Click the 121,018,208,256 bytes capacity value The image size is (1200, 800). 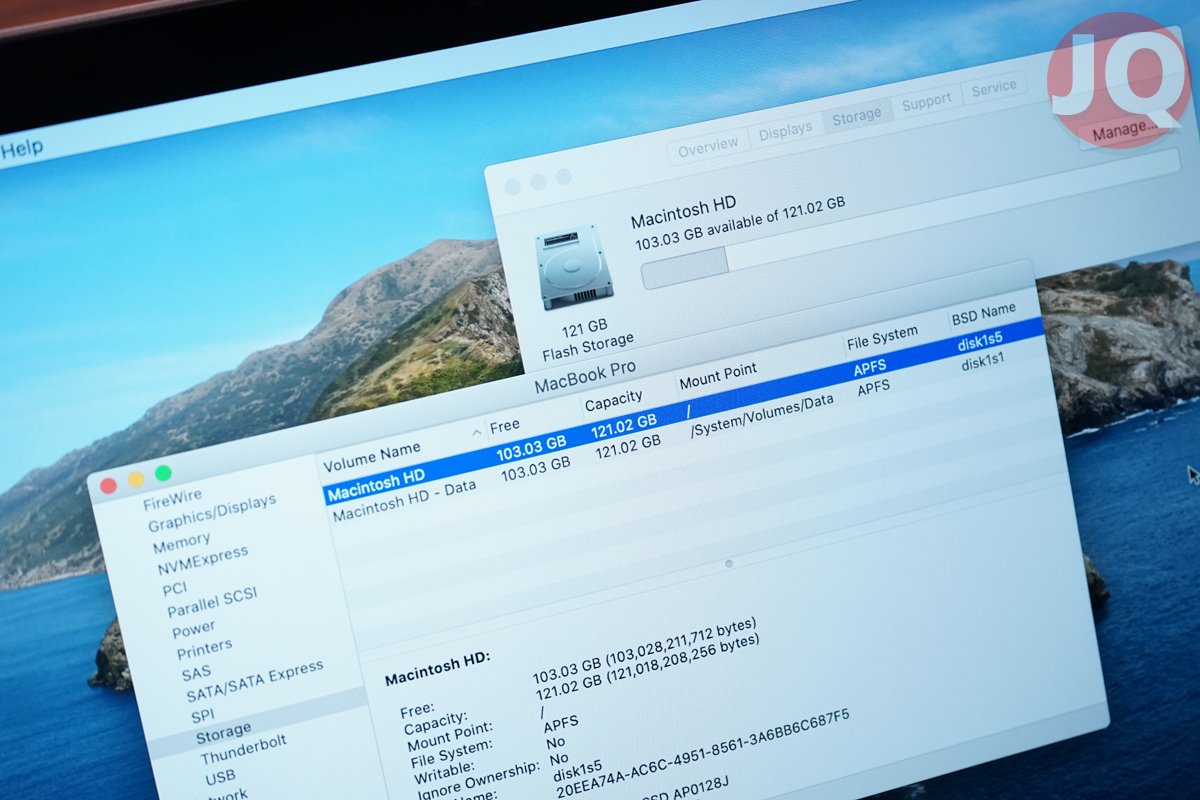[683, 661]
